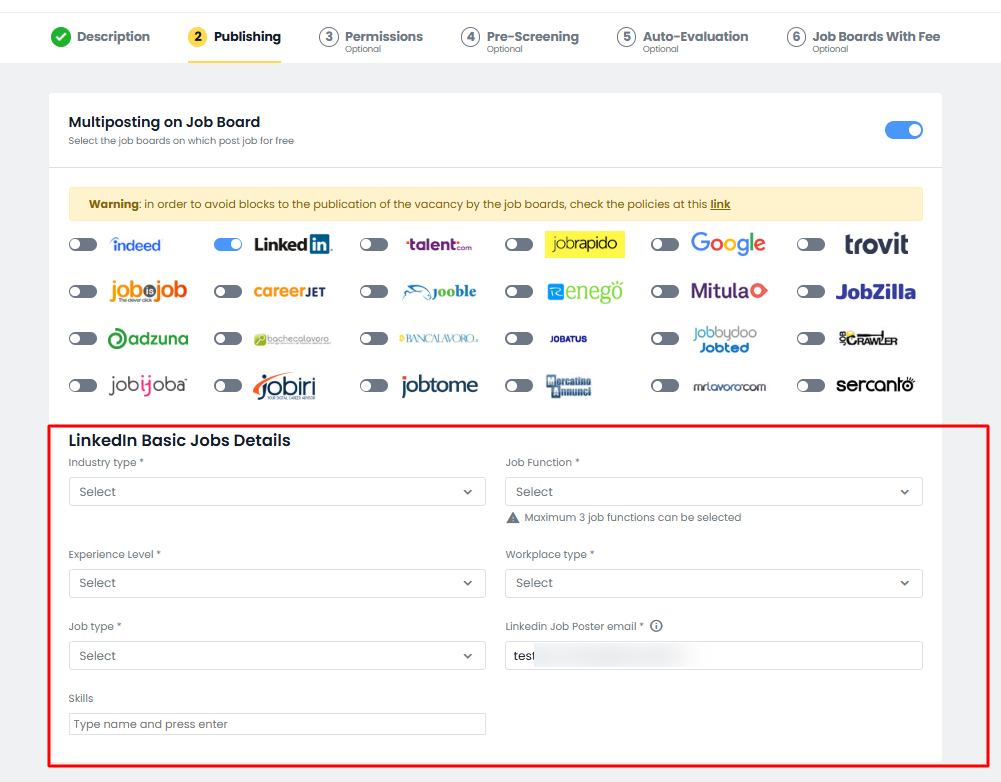
Task: Click the sercanto logo
Action: [x=875, y=385]
